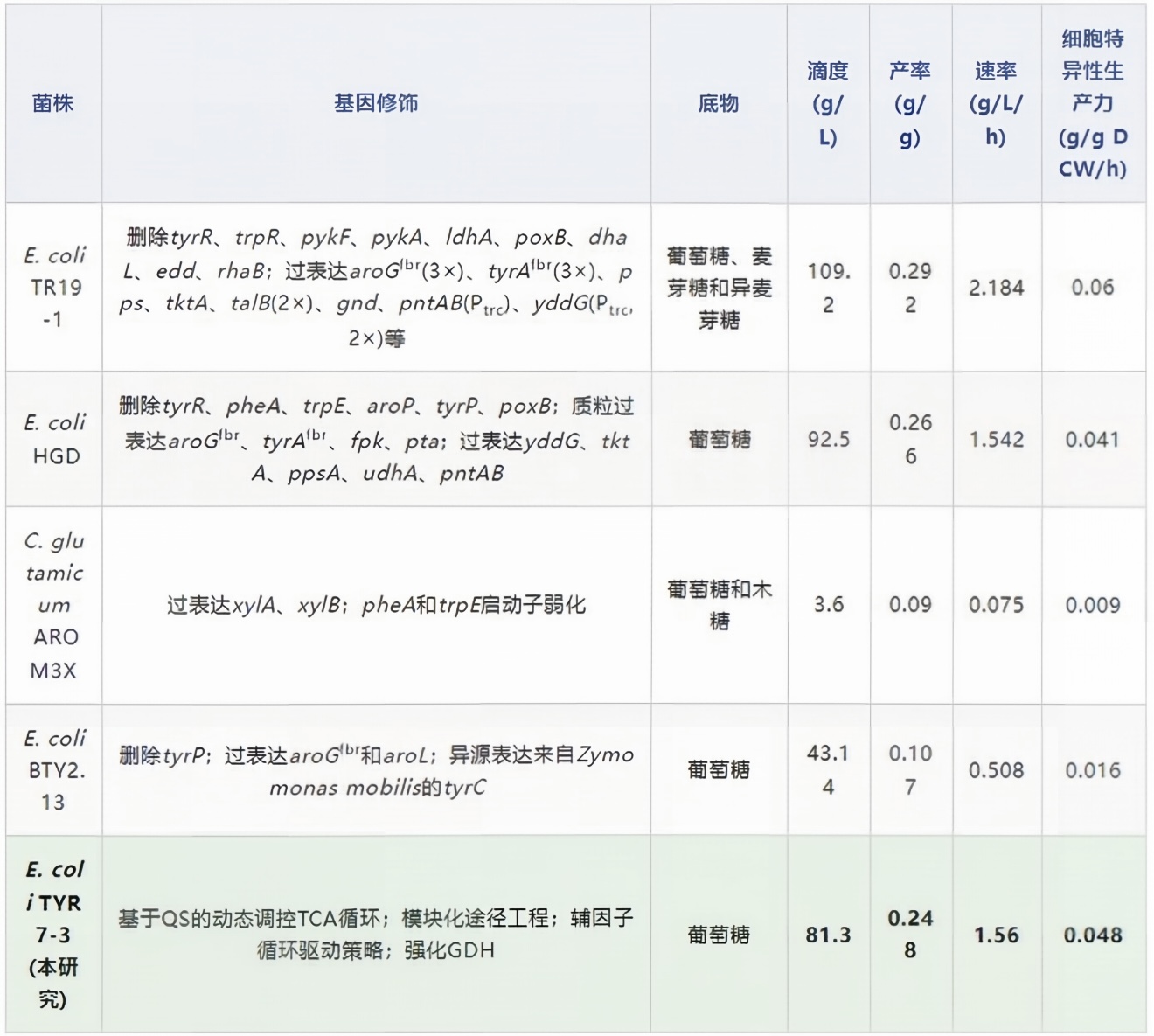Select the 基因修饰 column header
The height and width of the screenshot is (1036, 1154).
[376, 103]
